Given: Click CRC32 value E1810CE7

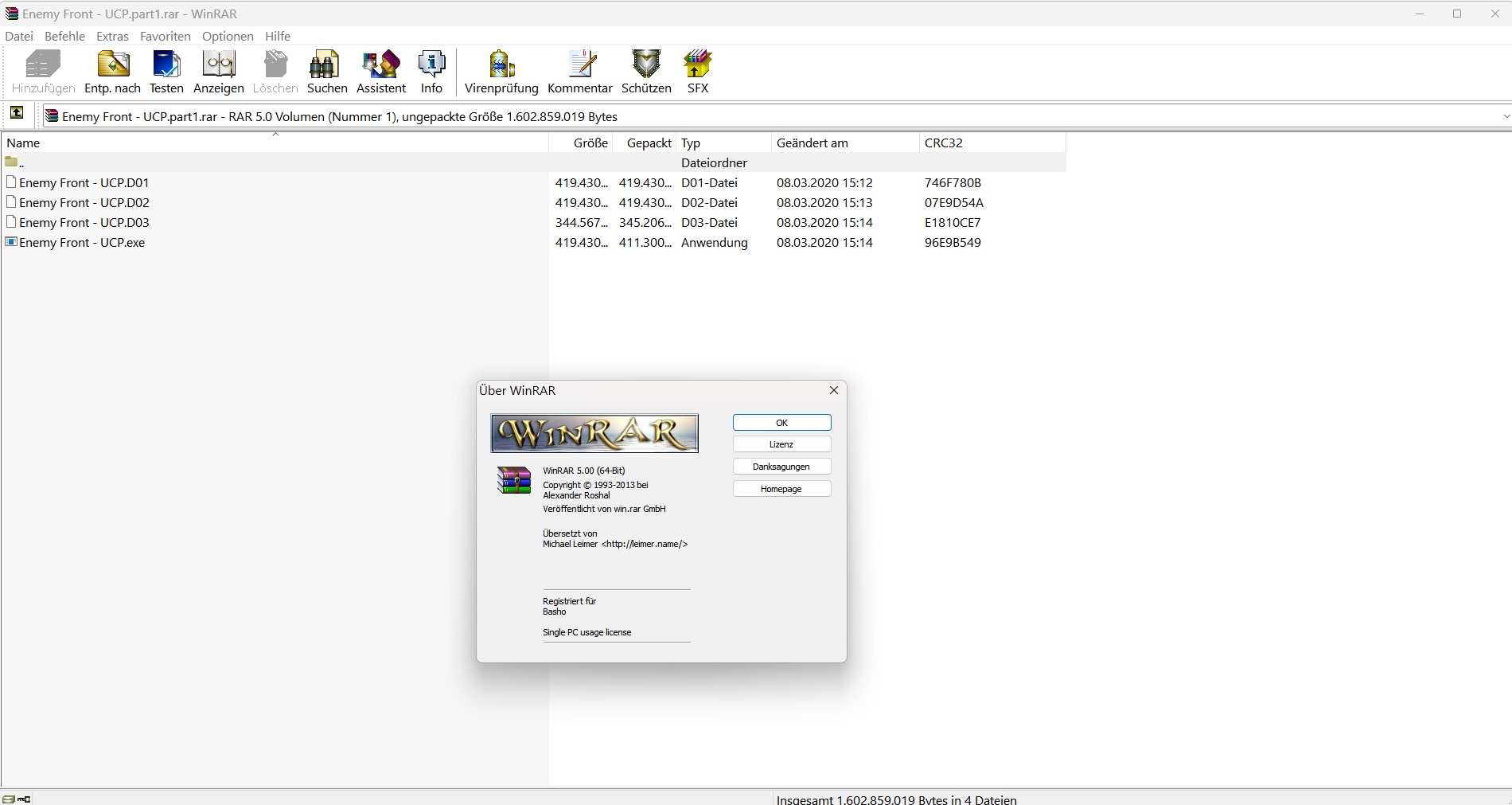Looking at the screenshot, I should [953, 222].
